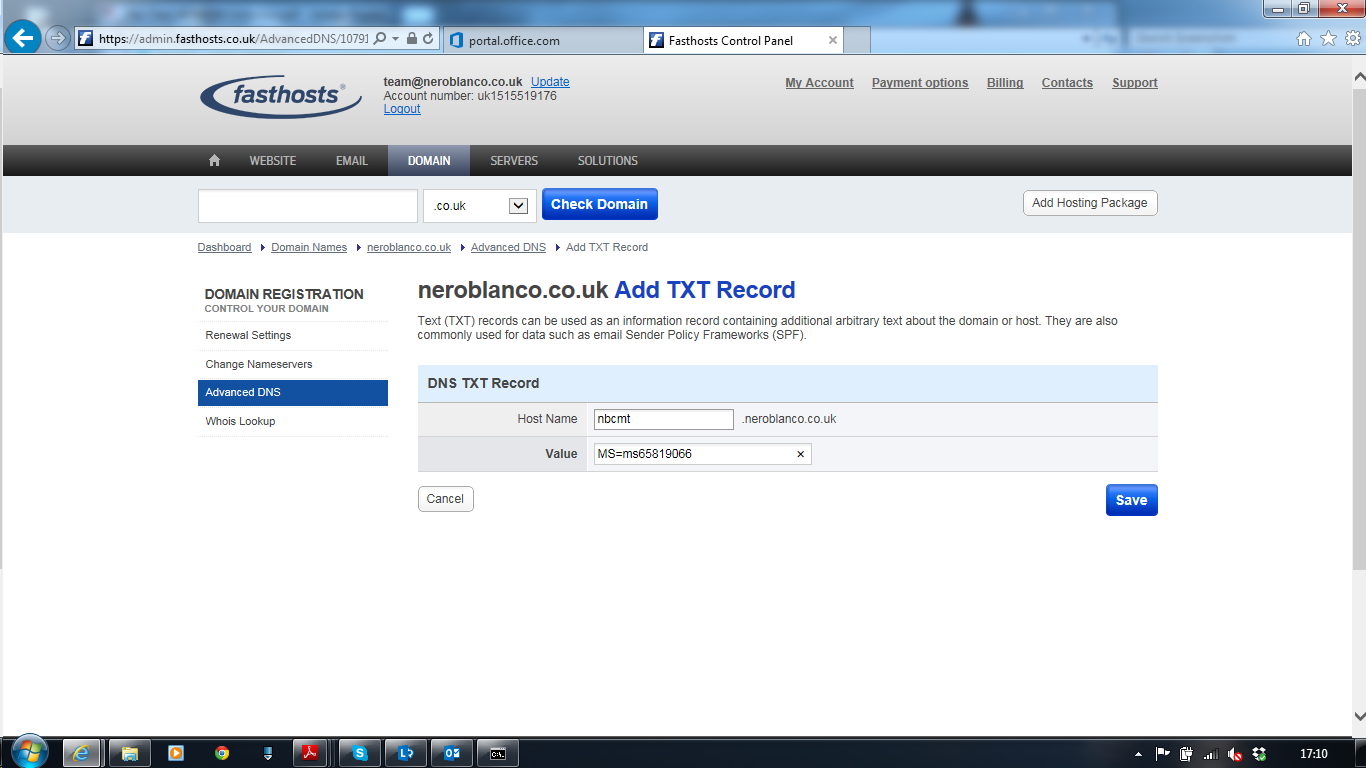1366x768 pixels.
Task: Go back using the browser back arrow
Action: [22, 39]
